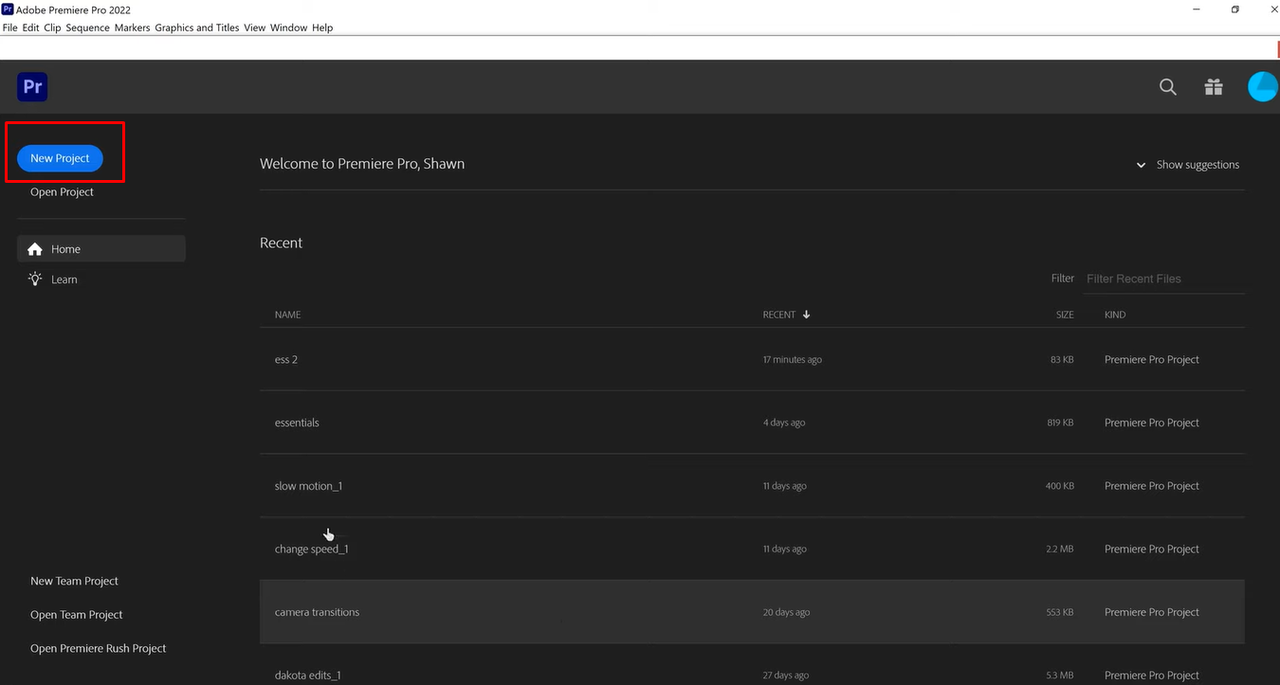The image size is (1280, 685).
Task: Click New Team Project link
Action: pos(74,581)
